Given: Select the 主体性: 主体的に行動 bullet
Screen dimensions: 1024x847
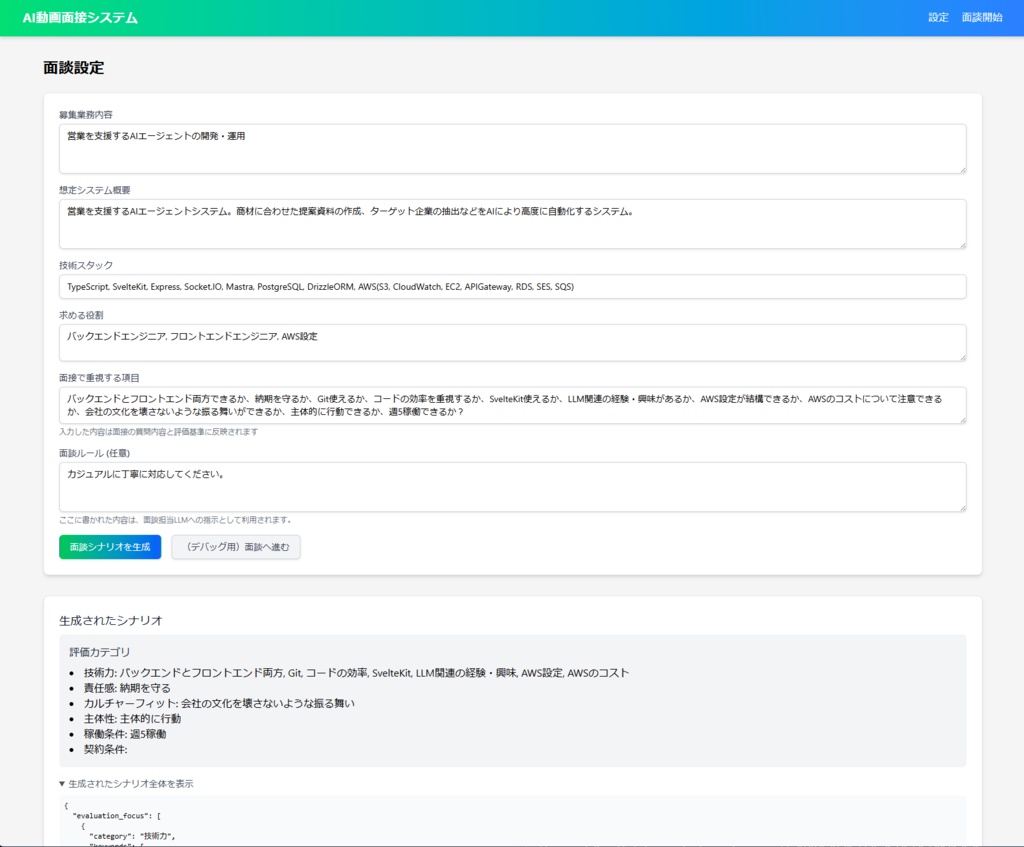Looking at the screenshot, I should coord(133,718).
